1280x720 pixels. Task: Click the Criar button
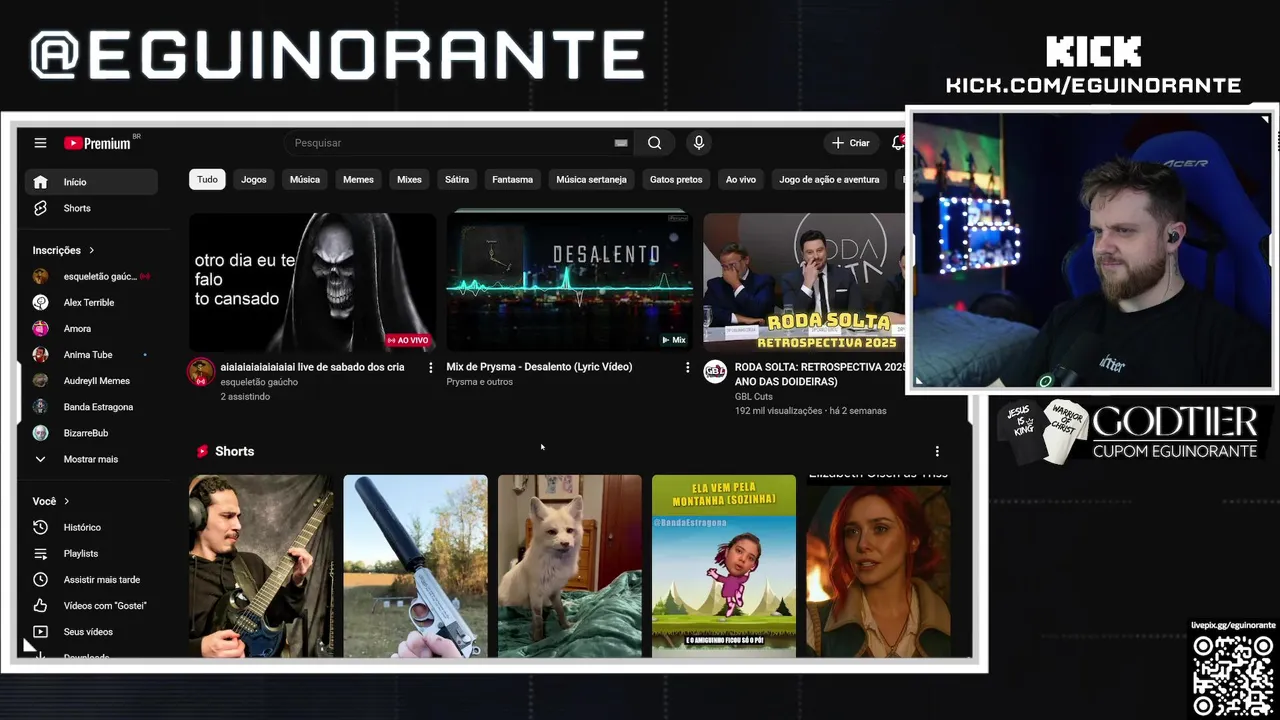click(x=851, y=143)
